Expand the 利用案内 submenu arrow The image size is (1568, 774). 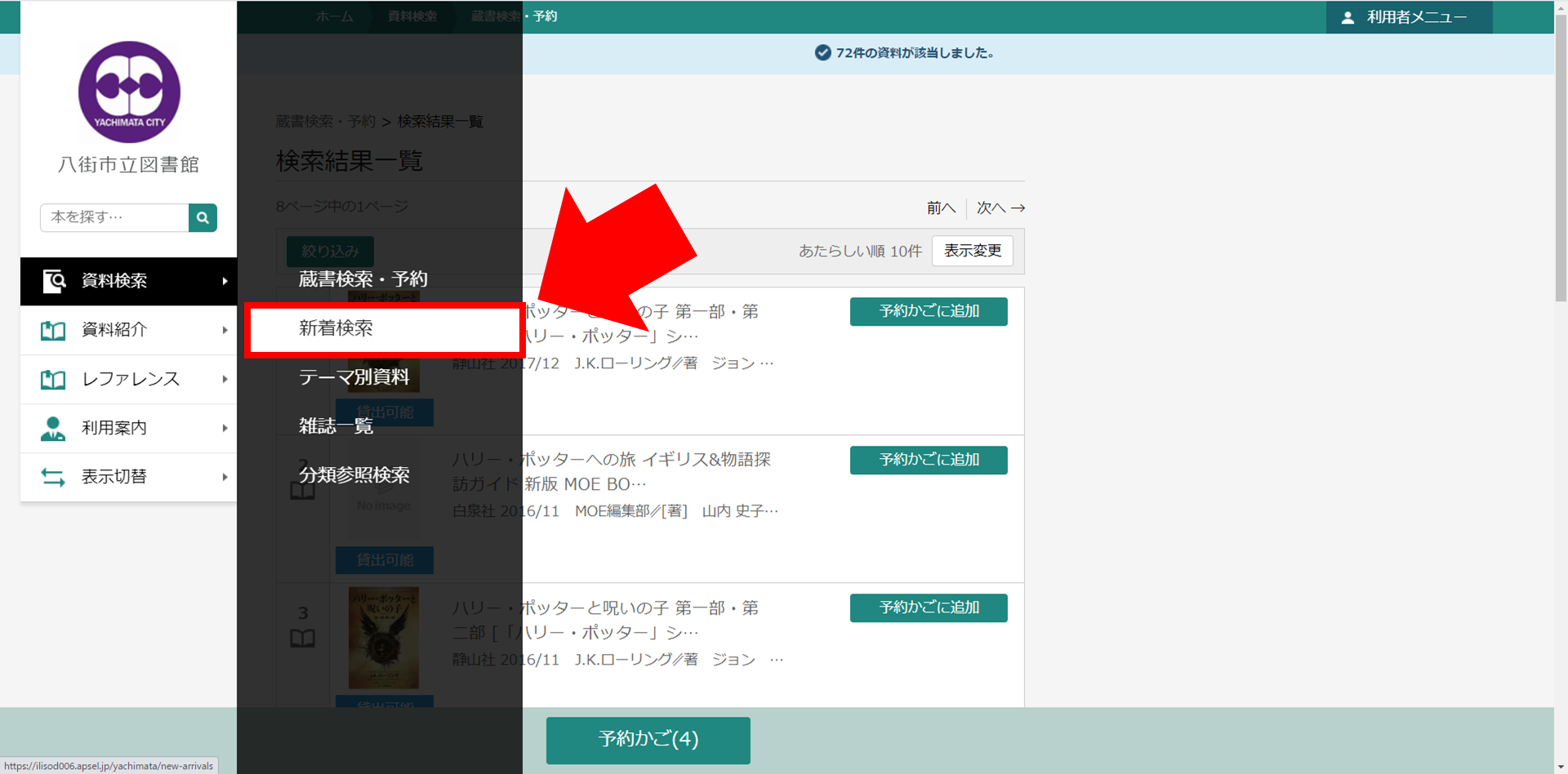tap(225, 428)
